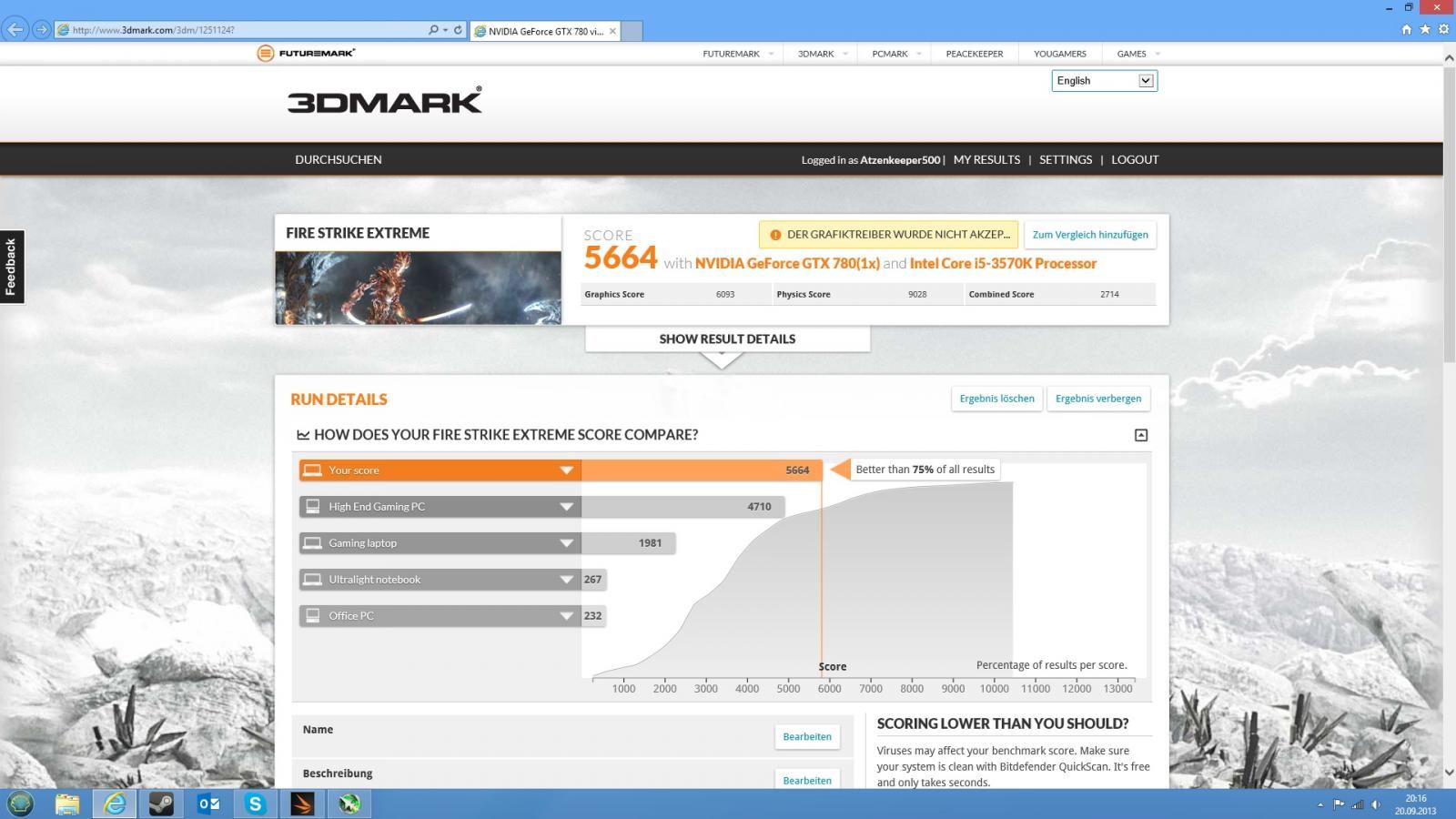Go to MY RESULTS
The width and height of the screenshot is (1456, 819).
986,159
